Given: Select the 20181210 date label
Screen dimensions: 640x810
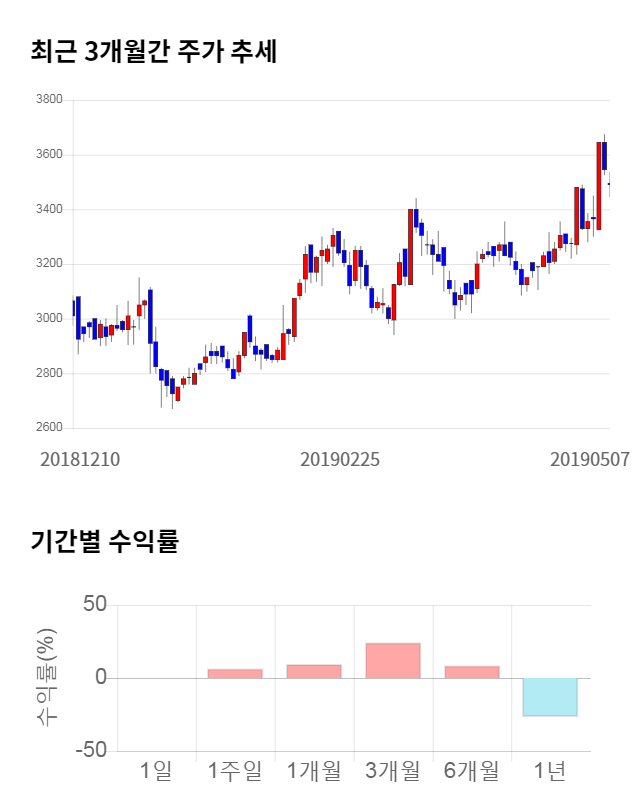Looking at the screenshot, I should (80, 459).
